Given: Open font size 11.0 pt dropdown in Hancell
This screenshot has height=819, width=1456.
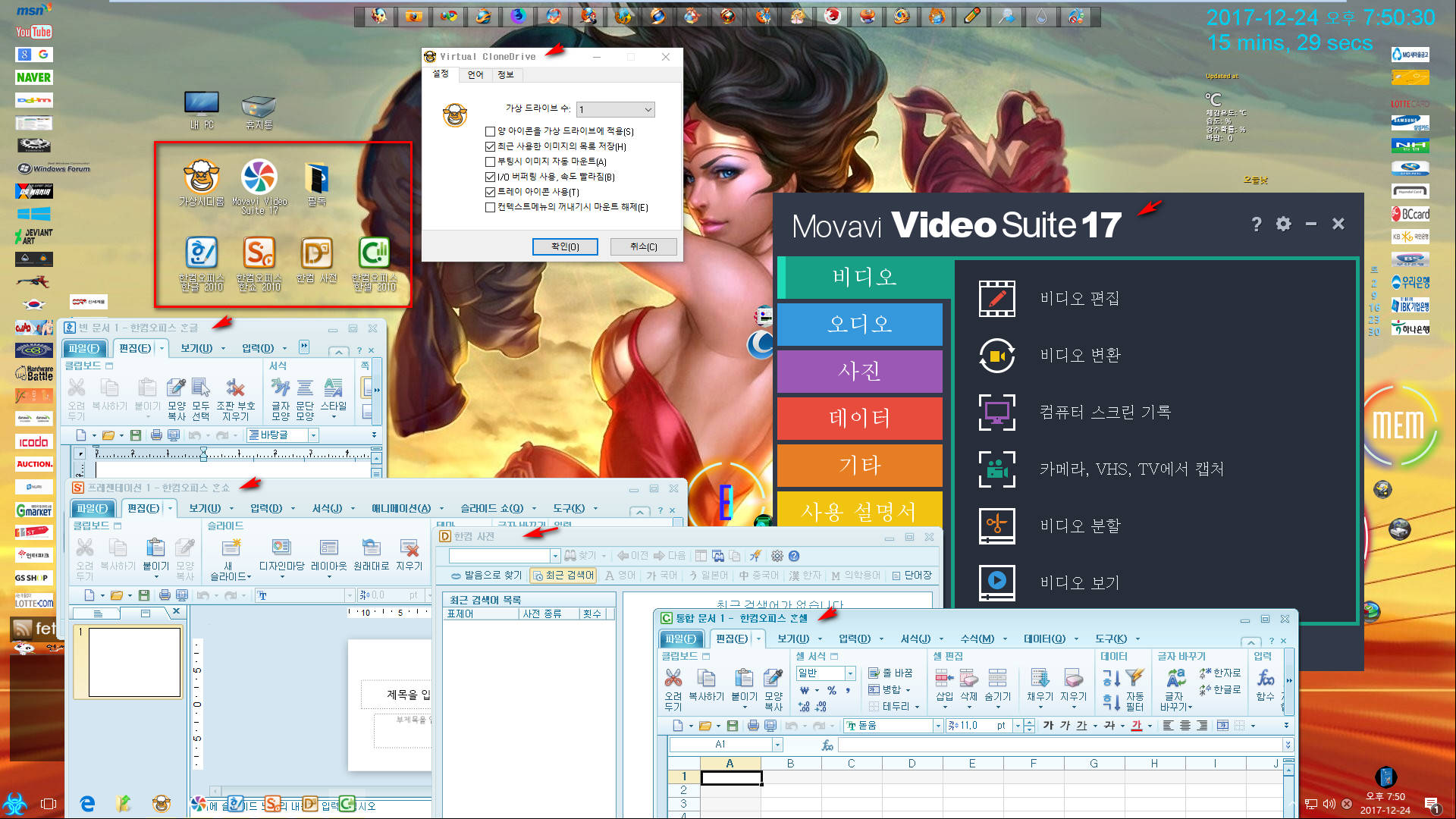Looking at the screenshot, I should pos(1018,726).
